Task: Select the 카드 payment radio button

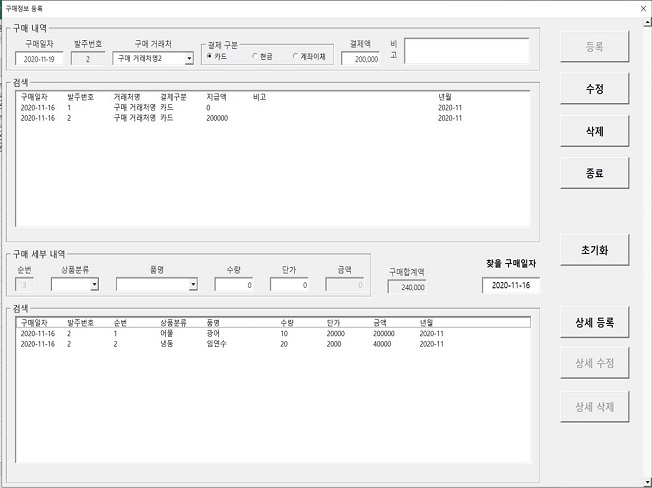Action: point(210,56)
